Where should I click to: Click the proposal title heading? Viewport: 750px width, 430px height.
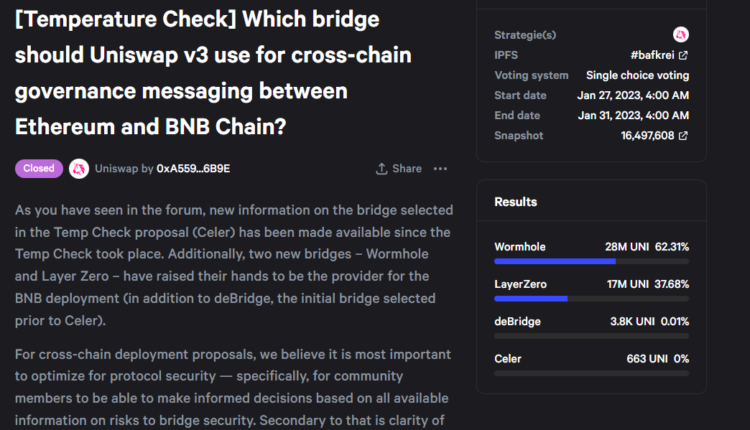tap(214, 73)
